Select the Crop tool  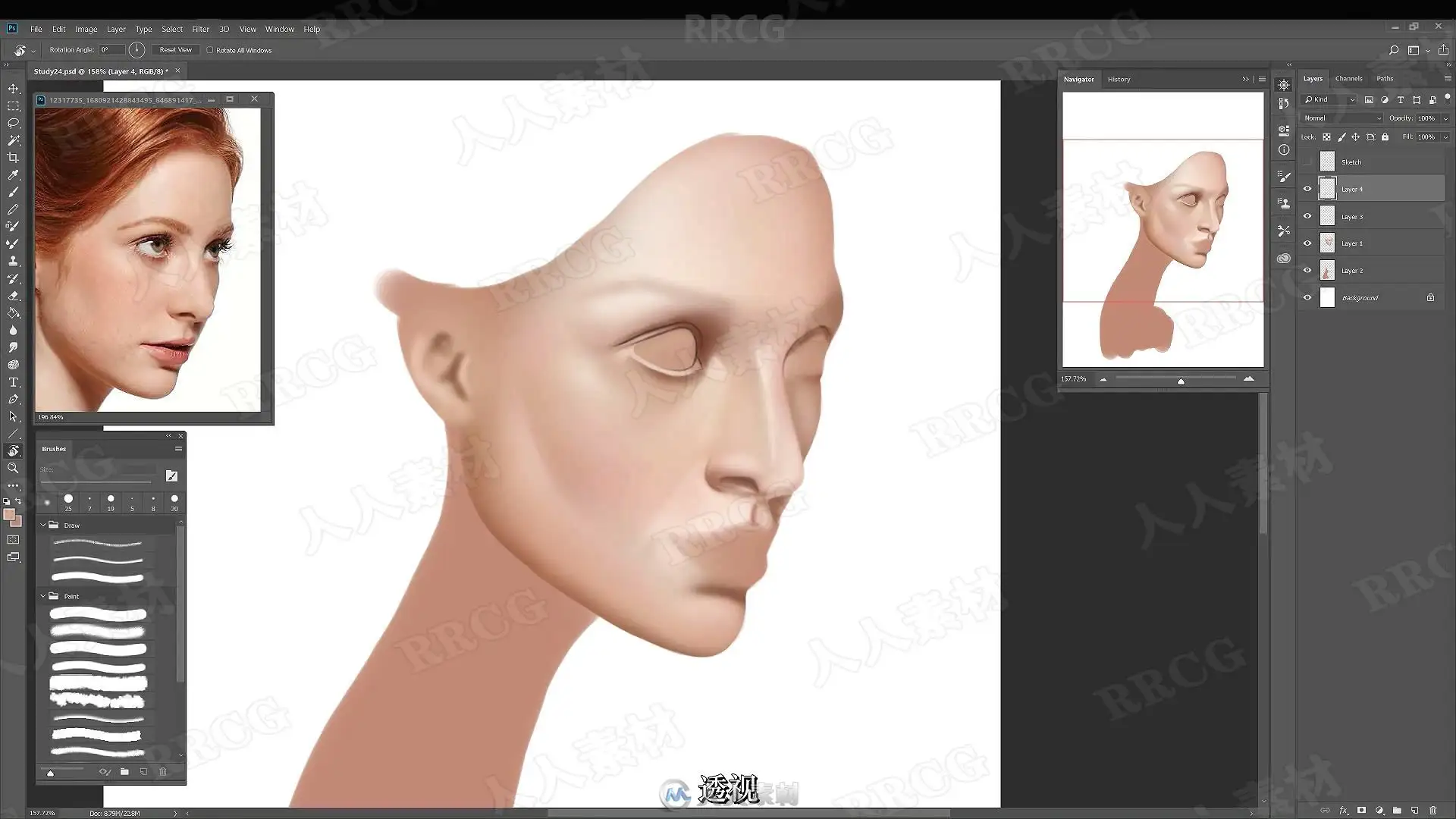[13, 158]
